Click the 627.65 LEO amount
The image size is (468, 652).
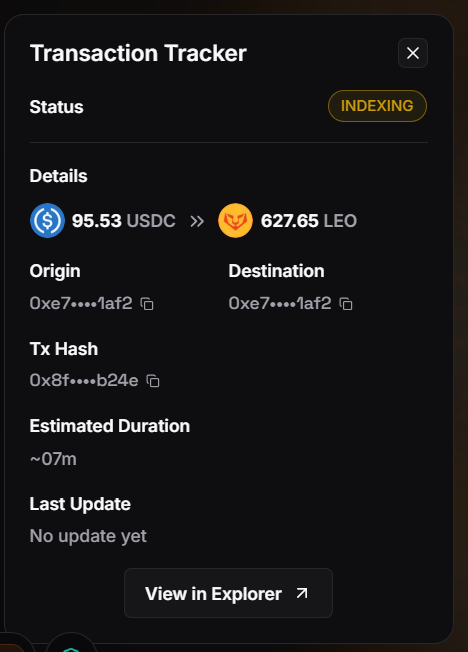(309, 221)
